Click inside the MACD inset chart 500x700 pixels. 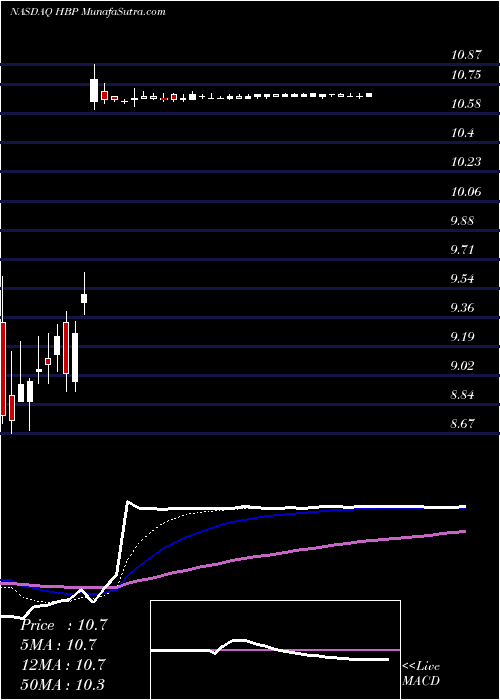(x=275, y=650)
